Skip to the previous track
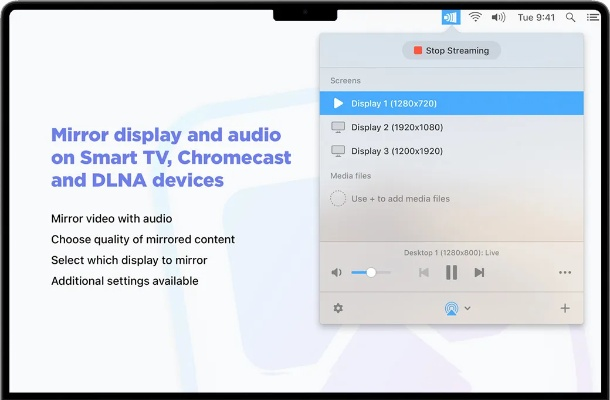610x400 pixels. pos(424,272)
